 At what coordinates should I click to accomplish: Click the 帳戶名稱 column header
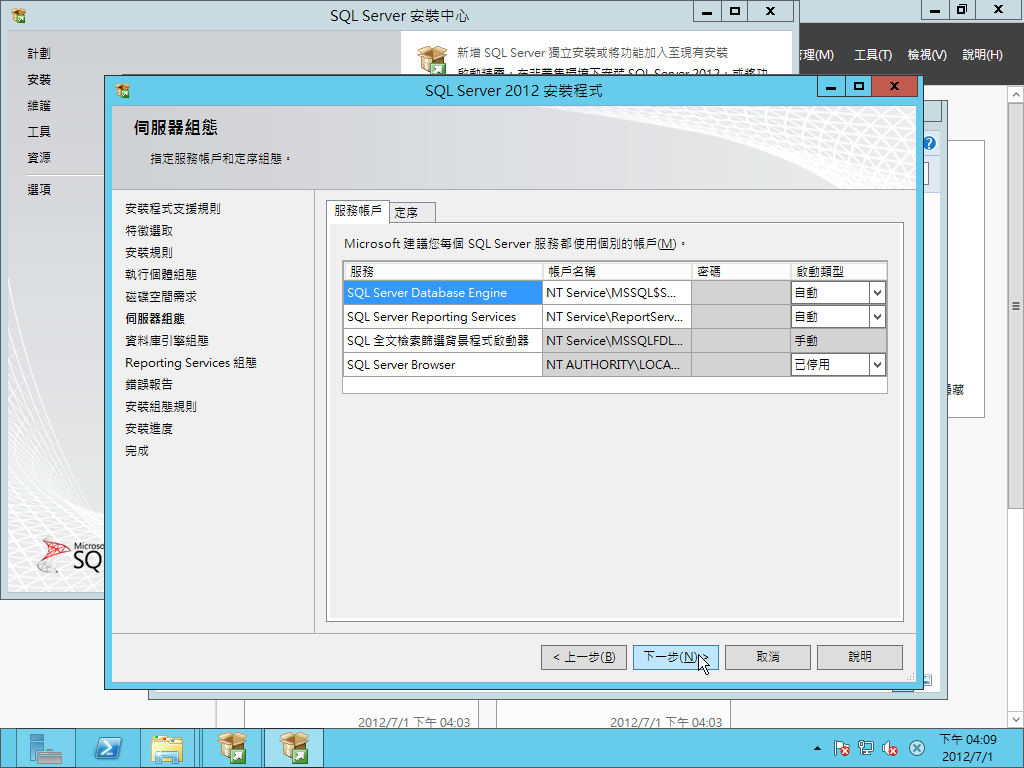pyautogui.click(x=616, y=271)
